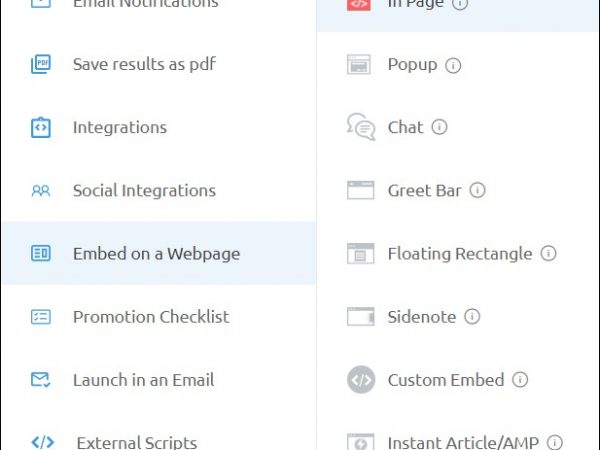
Task: Click the Save results as pdf icon
Action: click(40, 64)
